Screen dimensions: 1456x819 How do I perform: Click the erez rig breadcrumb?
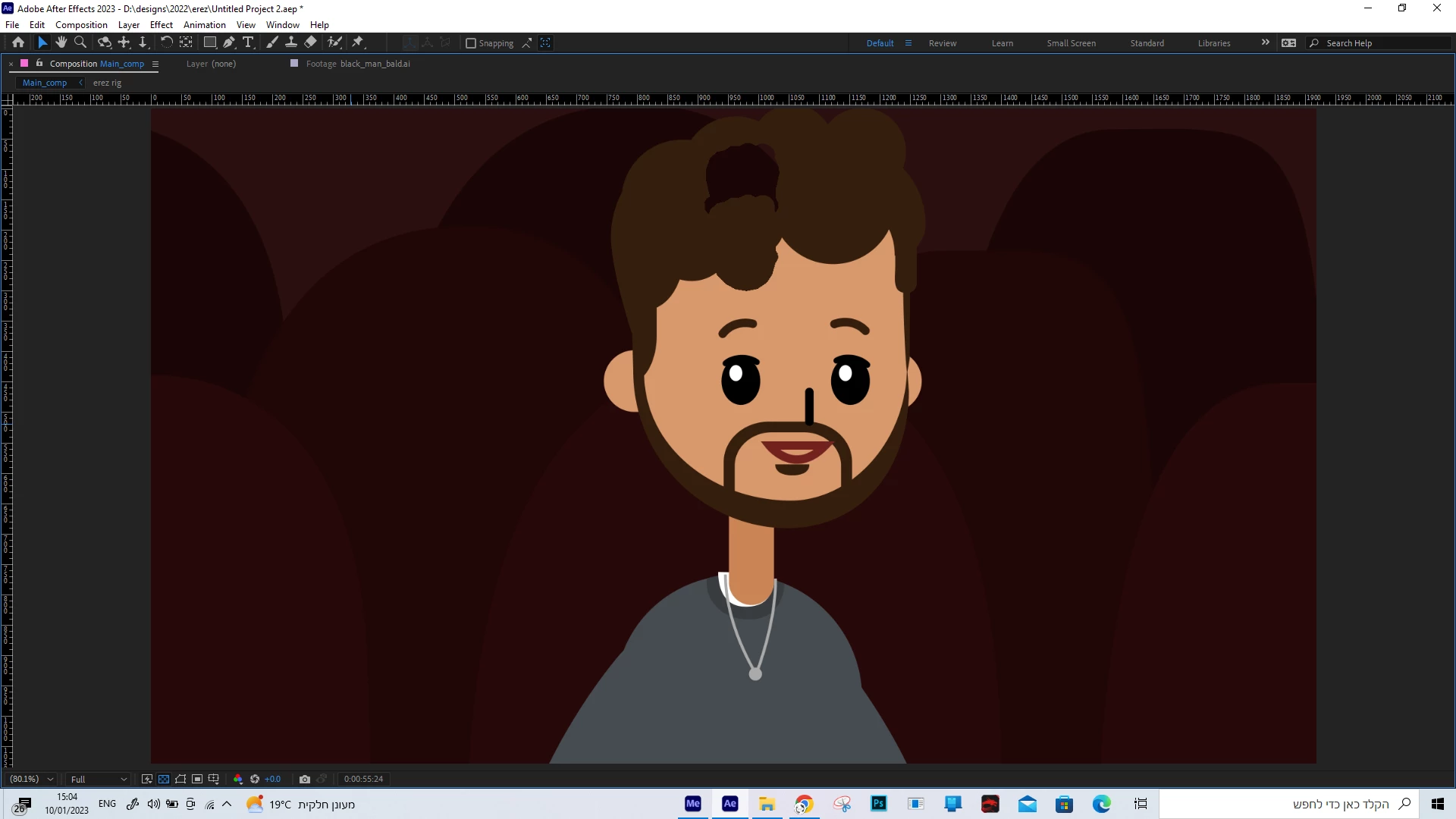(x=107, y=83)
